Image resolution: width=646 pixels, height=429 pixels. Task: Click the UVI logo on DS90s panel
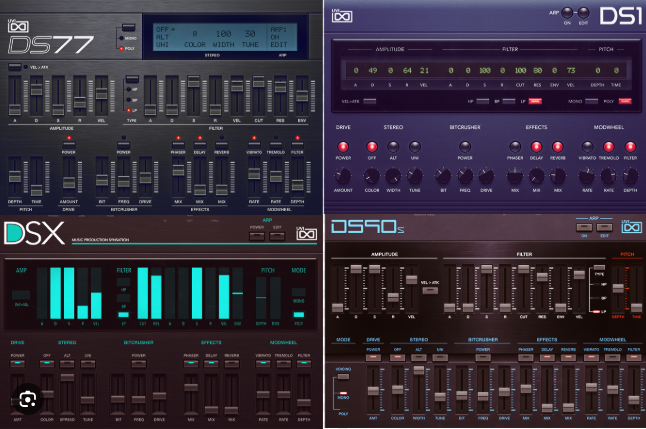point(631,226)
